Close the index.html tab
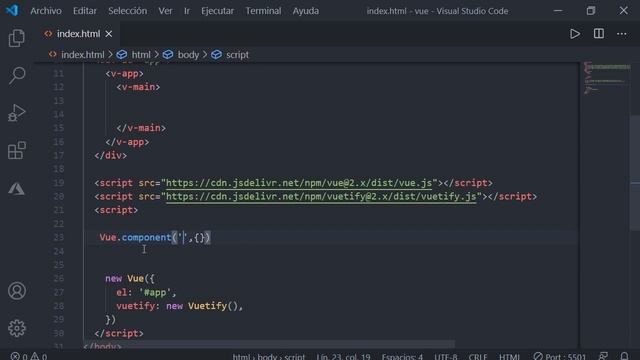 click(x=109, y=34)
